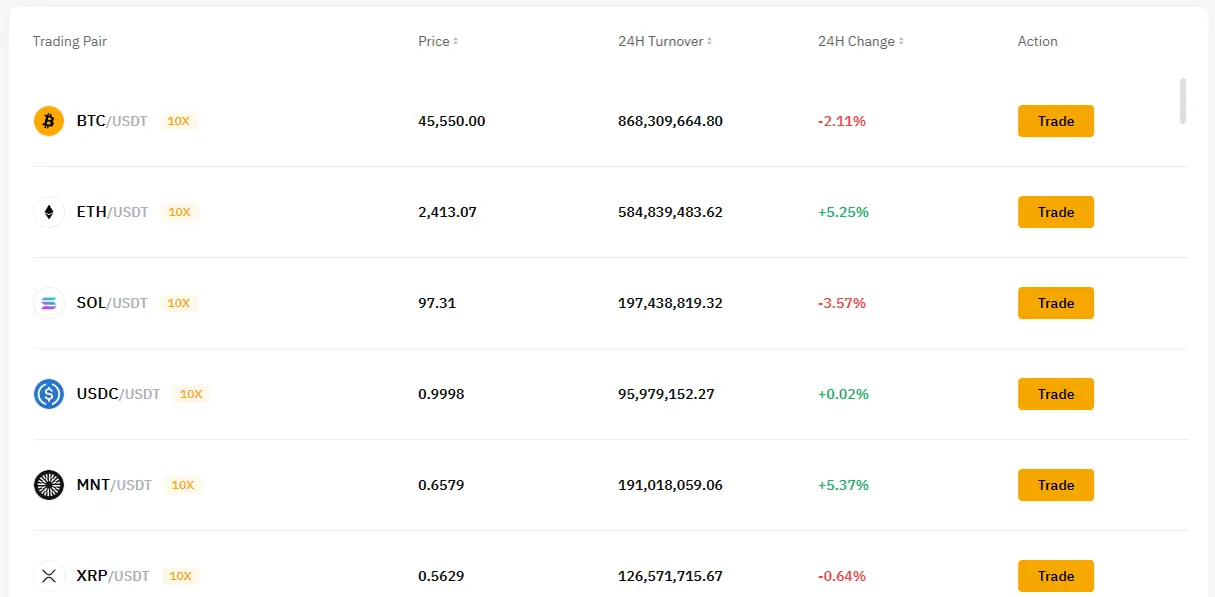This screenshot has height=597, width=1215.
Task: Click the Price column header
Action: [434, 42]
